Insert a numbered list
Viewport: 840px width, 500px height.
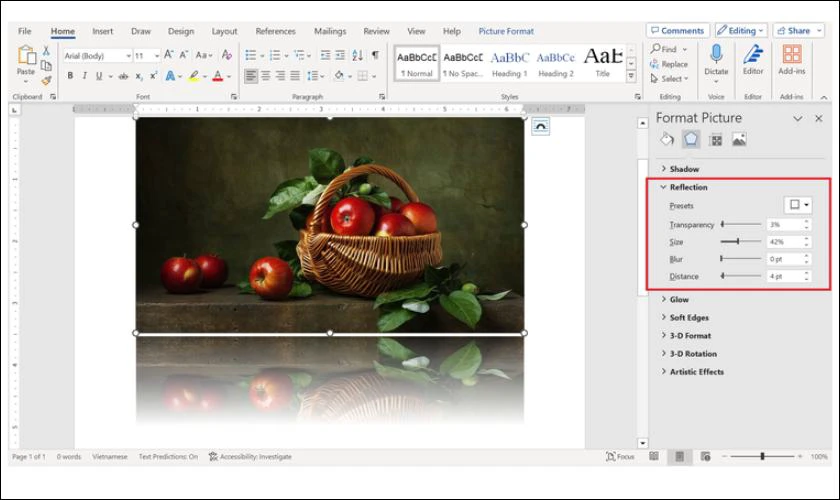point(275,55)
